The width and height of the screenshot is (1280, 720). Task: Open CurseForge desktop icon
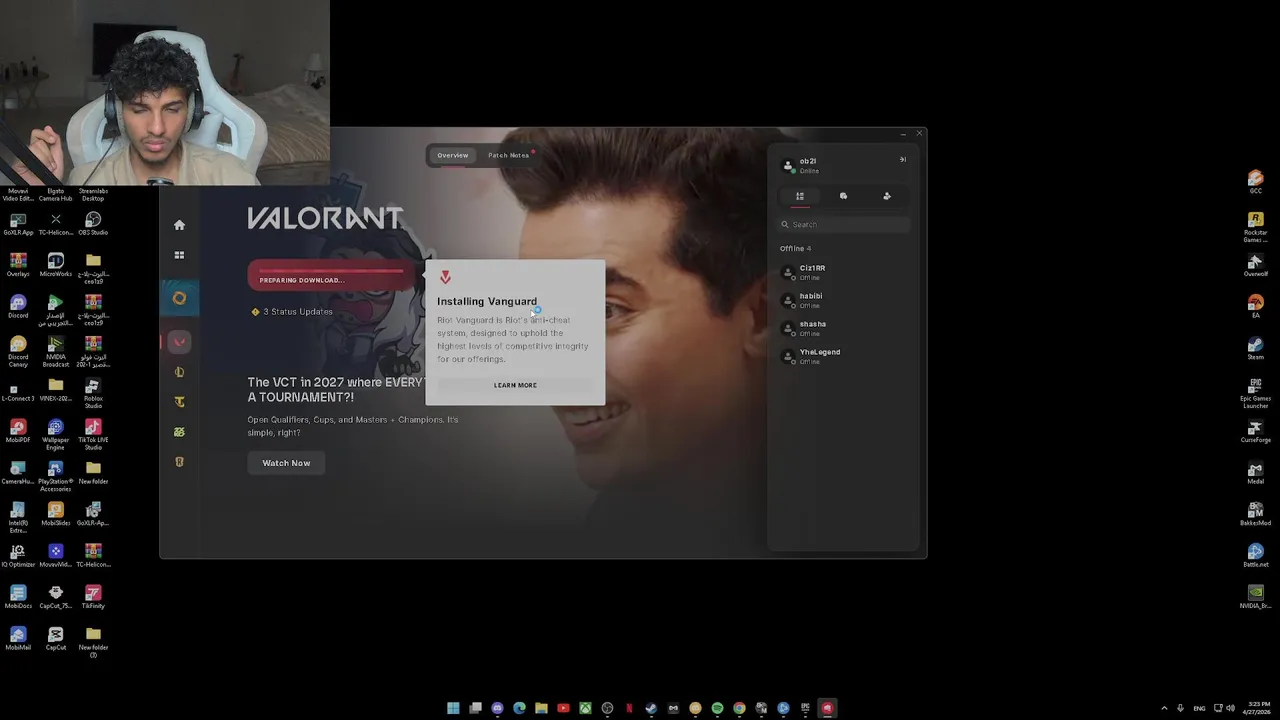tap(1256, 431)
